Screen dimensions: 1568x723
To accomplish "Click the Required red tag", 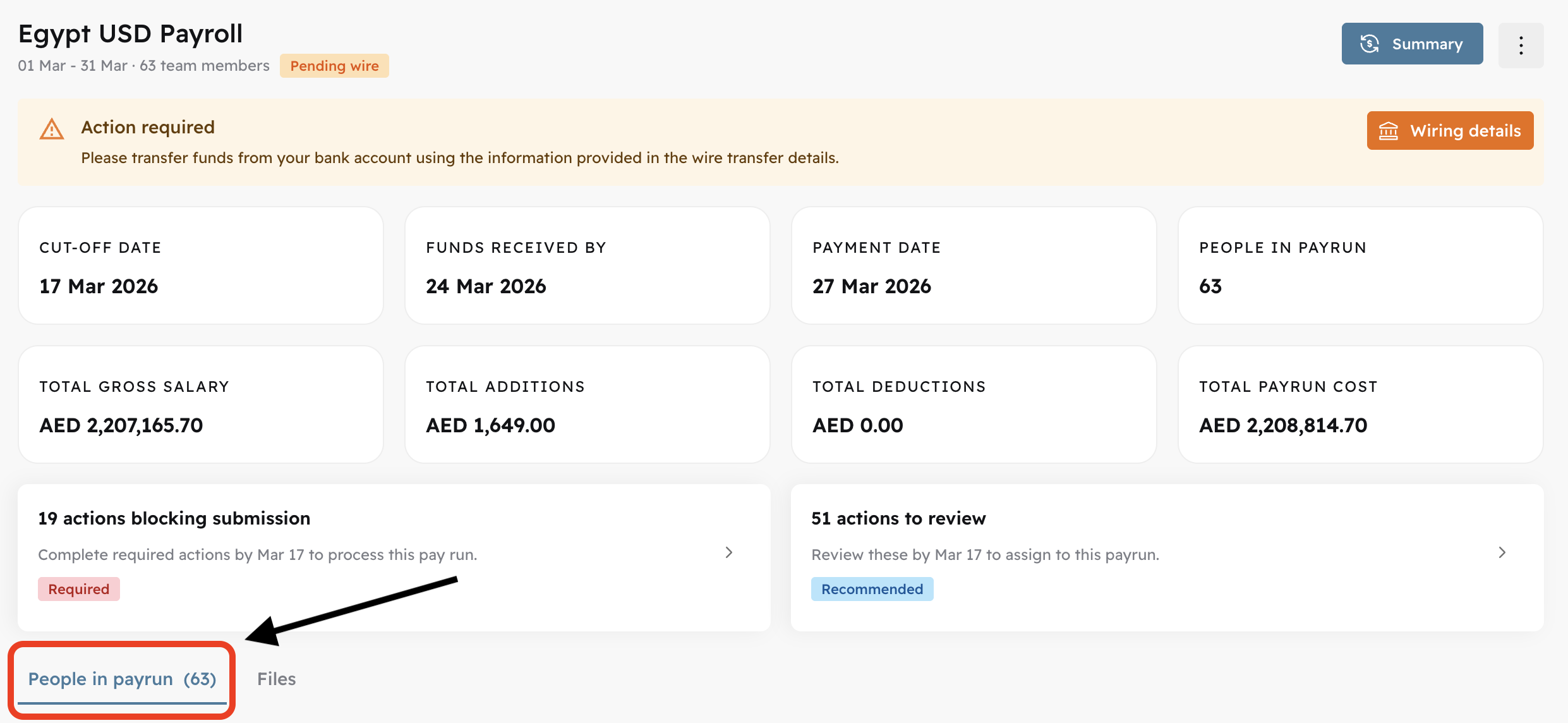I will [79, 589].
